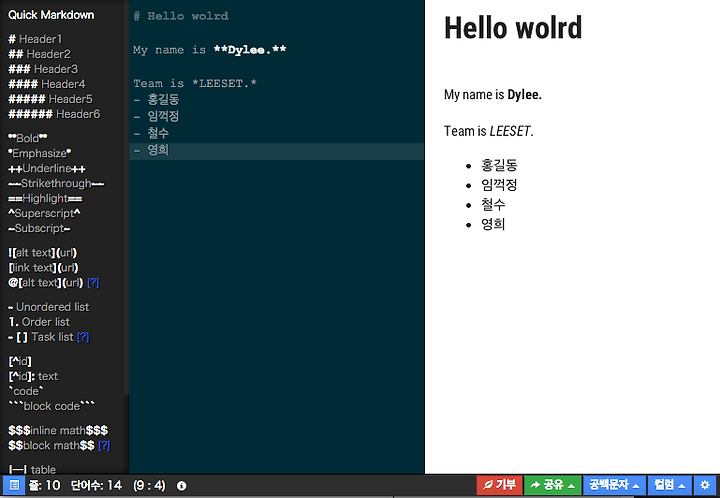This screenshot has width=720, height=498.
Task: Click the info icon in status bar
Action: pos(181,486)
